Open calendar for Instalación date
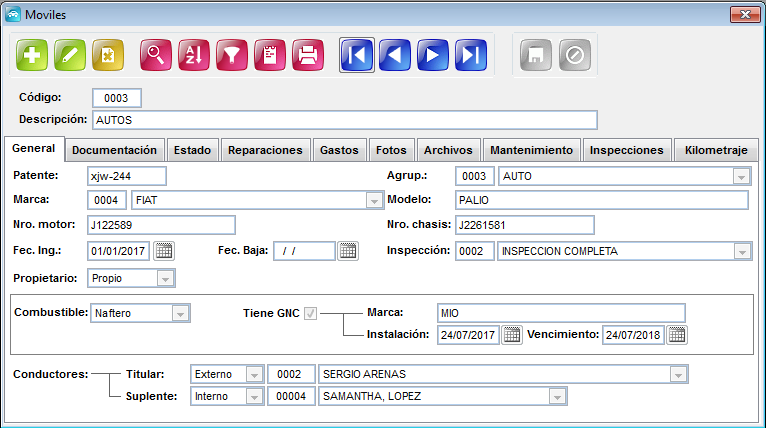 (x=512, y=335)
